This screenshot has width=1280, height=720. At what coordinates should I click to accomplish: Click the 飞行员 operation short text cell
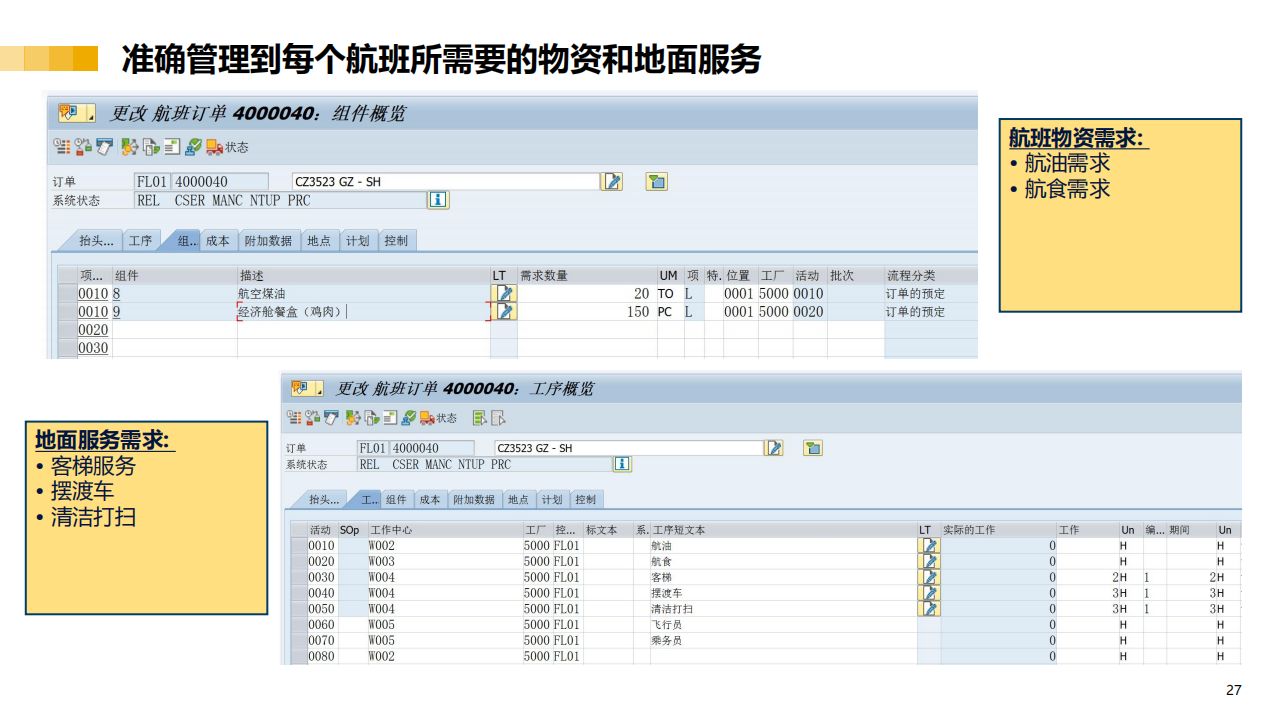click(x=783, y=624)
